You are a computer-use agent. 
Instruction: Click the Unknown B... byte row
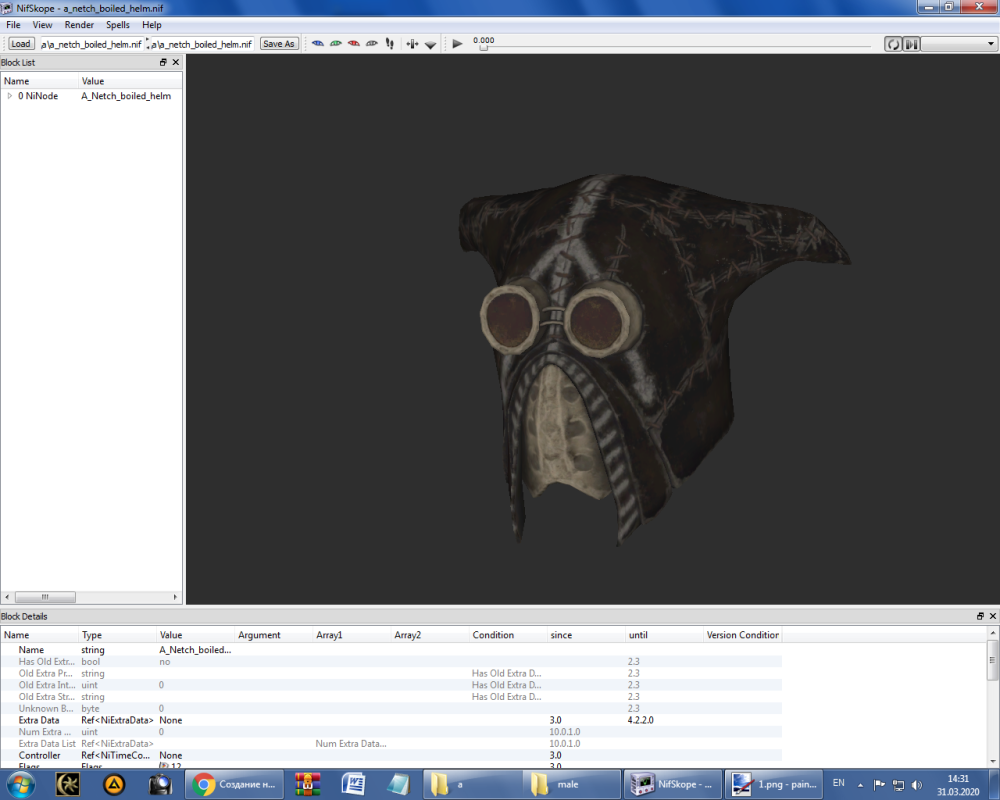[392, 708]
